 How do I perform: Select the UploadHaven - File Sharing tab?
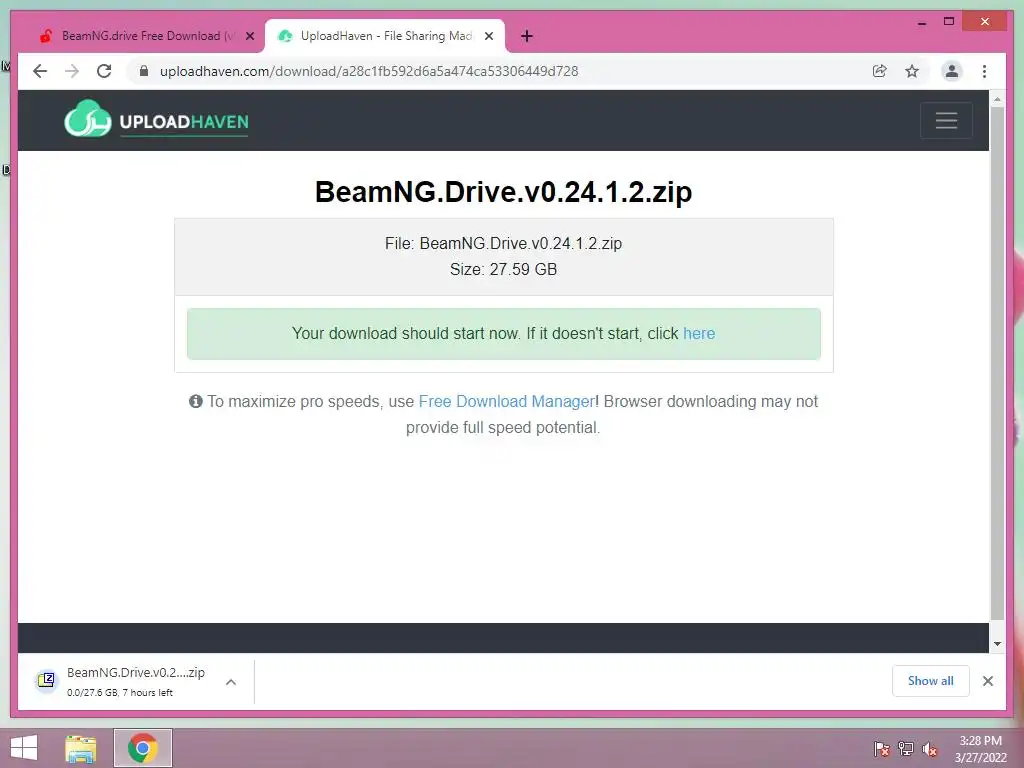[x=385, y=37]
